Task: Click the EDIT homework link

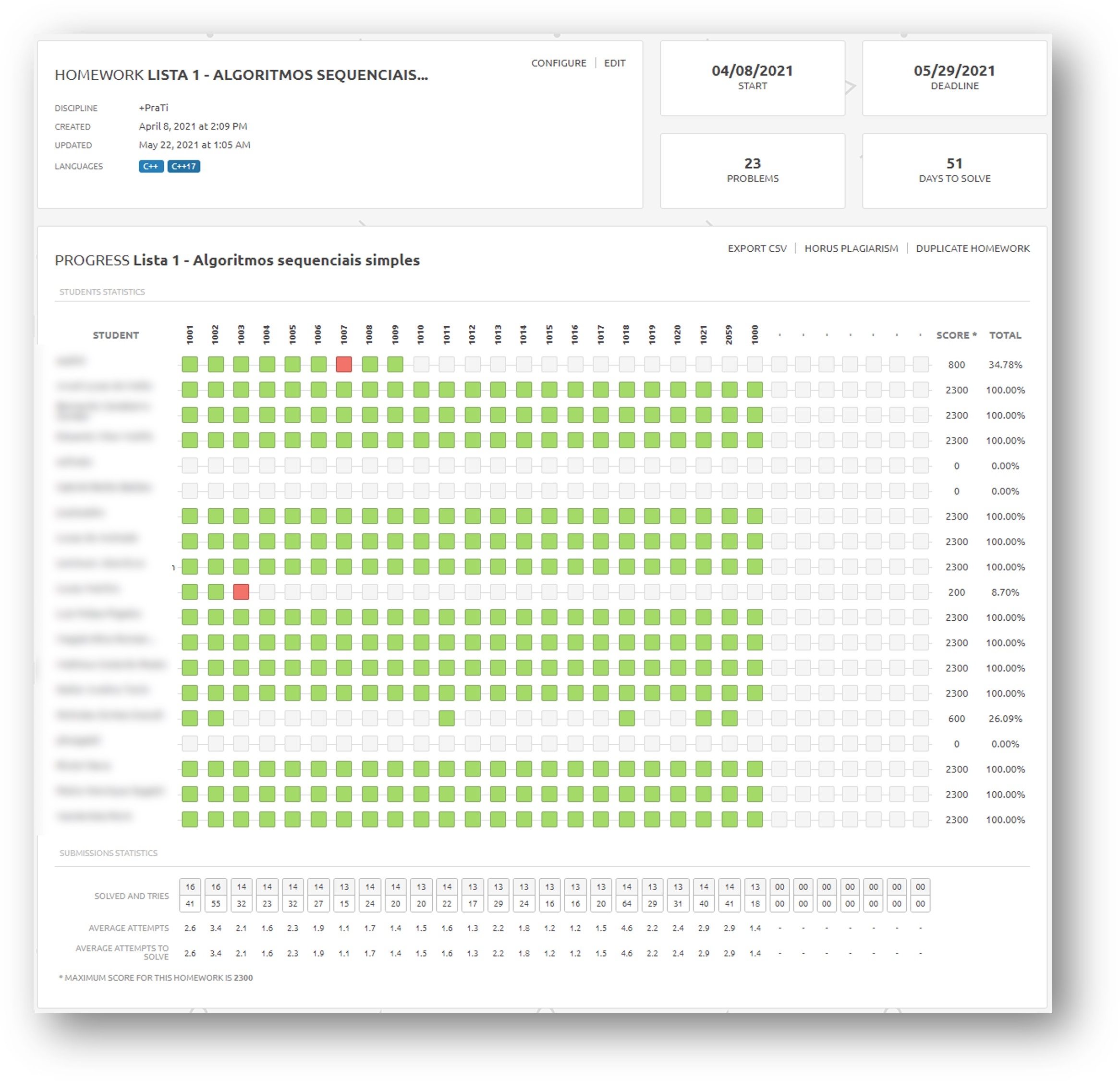Action: click(x=614, y=63)
